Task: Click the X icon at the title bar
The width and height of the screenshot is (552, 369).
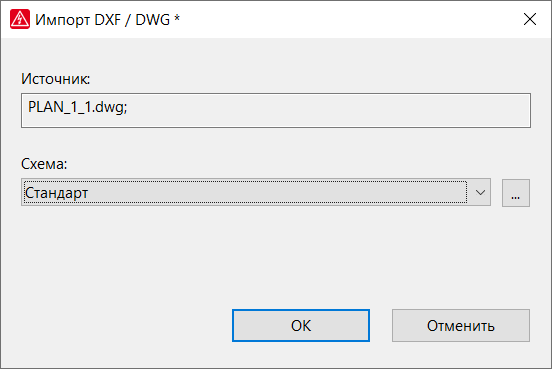Action: pyautogui.click(x=529, y=19)
